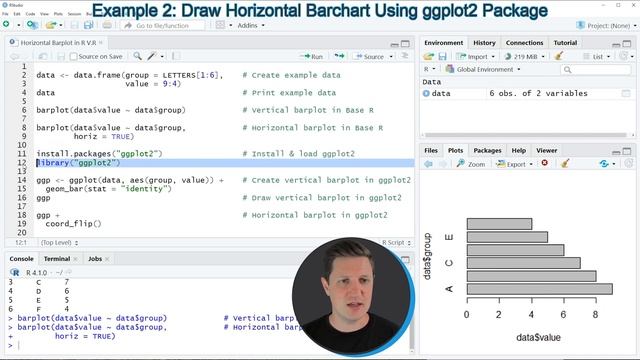Click the Workspace Panes grid icon

click(x=220, y=25)
